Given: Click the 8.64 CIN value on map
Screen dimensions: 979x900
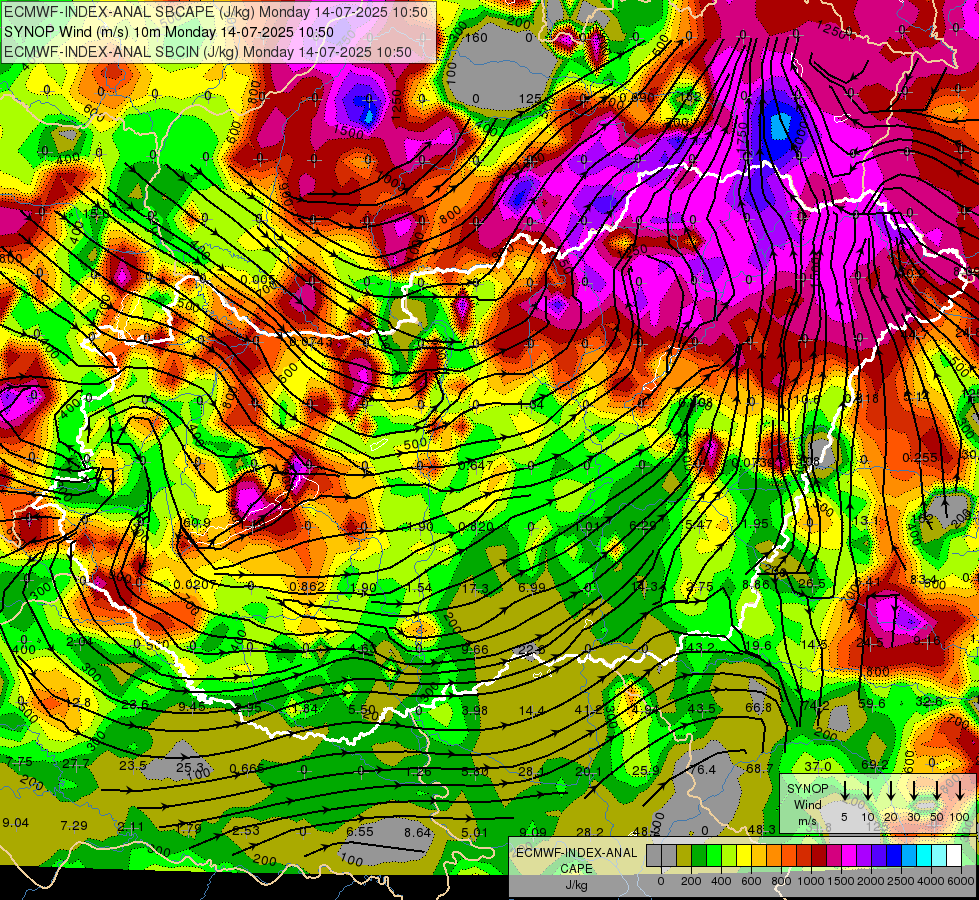Looking at the screenshot, I should click(x=417, y=833).
